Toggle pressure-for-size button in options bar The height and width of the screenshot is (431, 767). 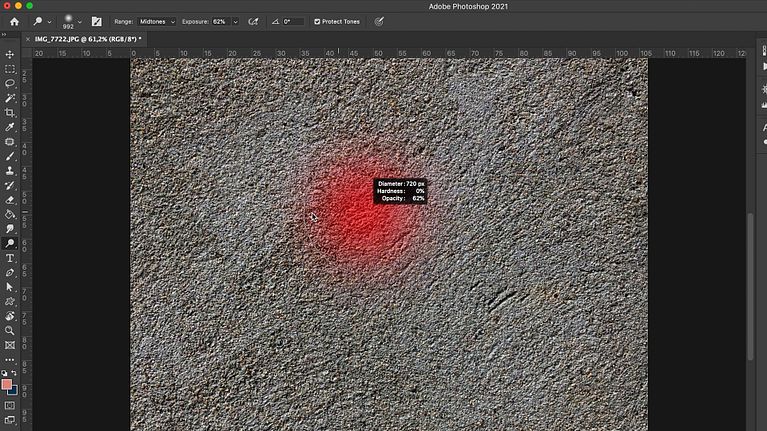379,21
